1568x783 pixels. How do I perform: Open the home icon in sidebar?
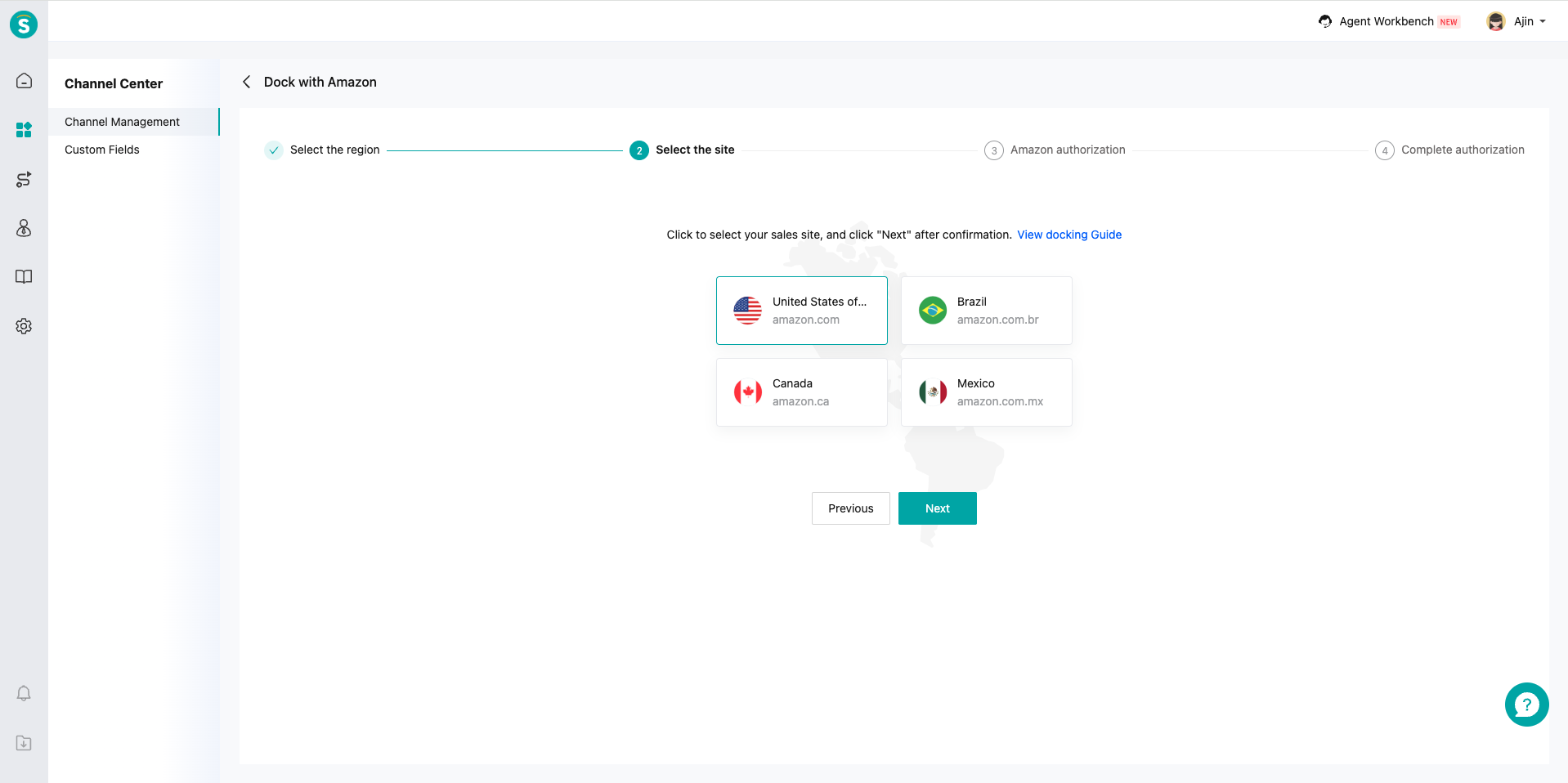[x=24, y=80]
